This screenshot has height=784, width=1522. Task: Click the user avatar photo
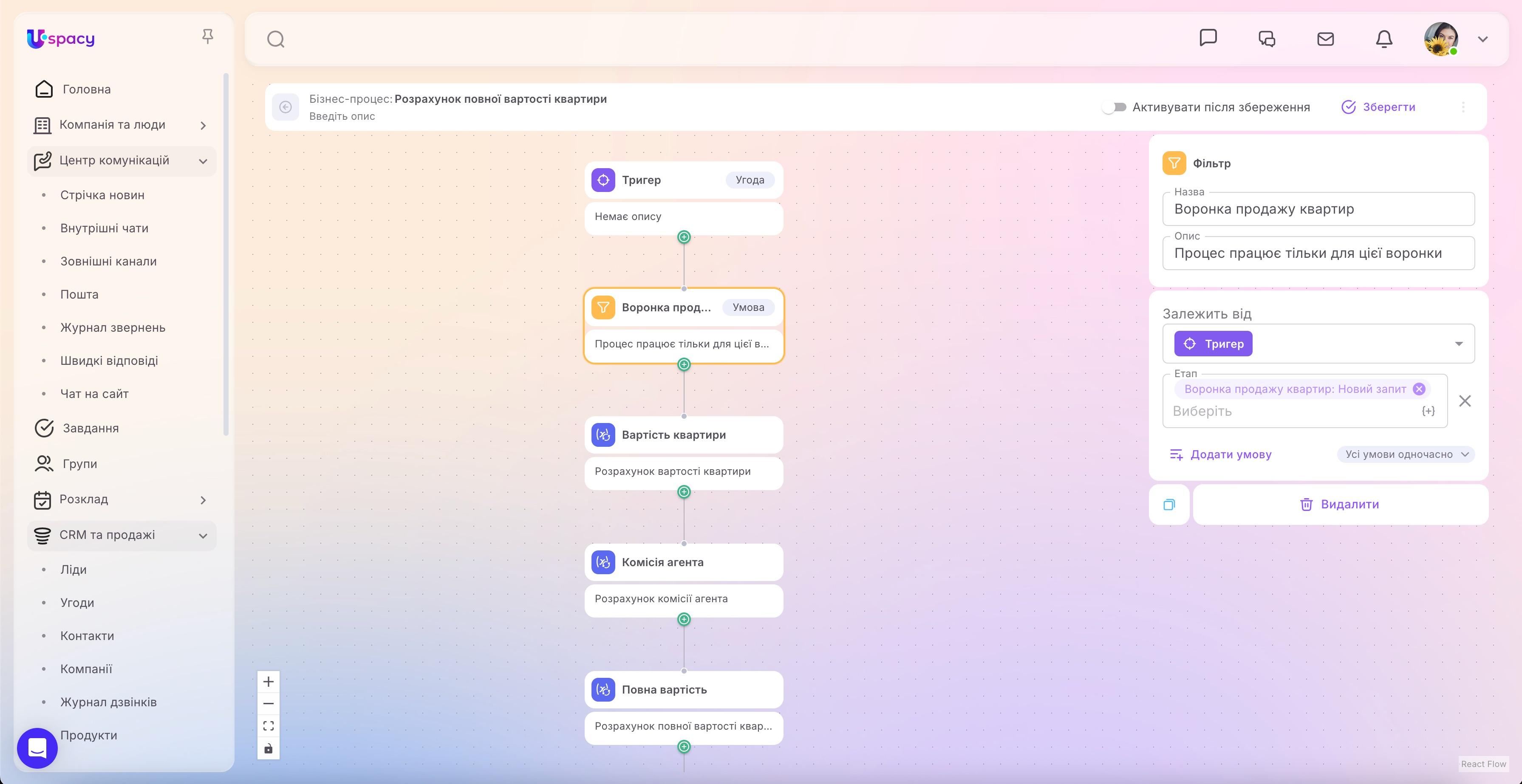pos(1441,39)
